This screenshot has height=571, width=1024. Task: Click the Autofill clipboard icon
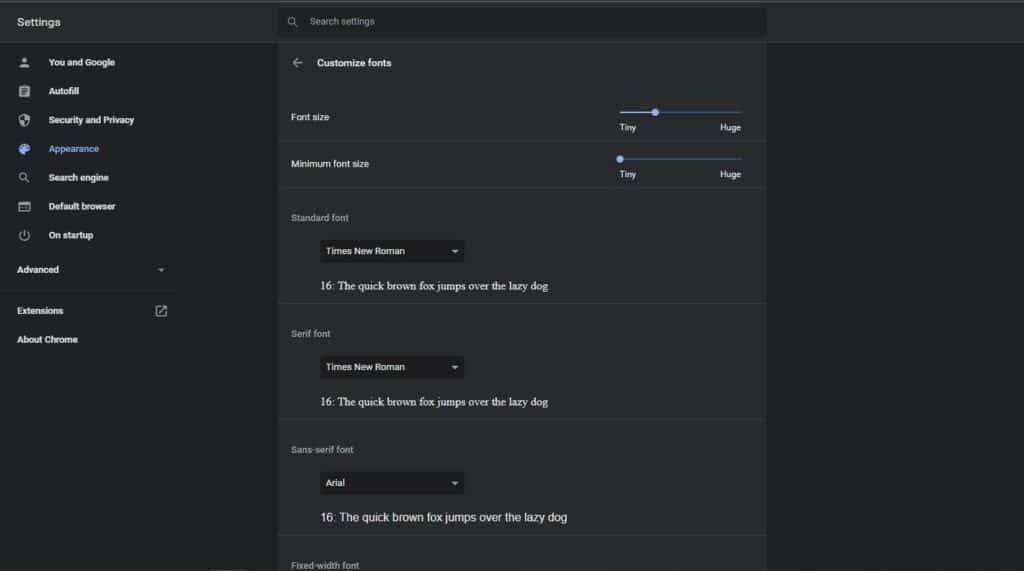coord(24,91)
